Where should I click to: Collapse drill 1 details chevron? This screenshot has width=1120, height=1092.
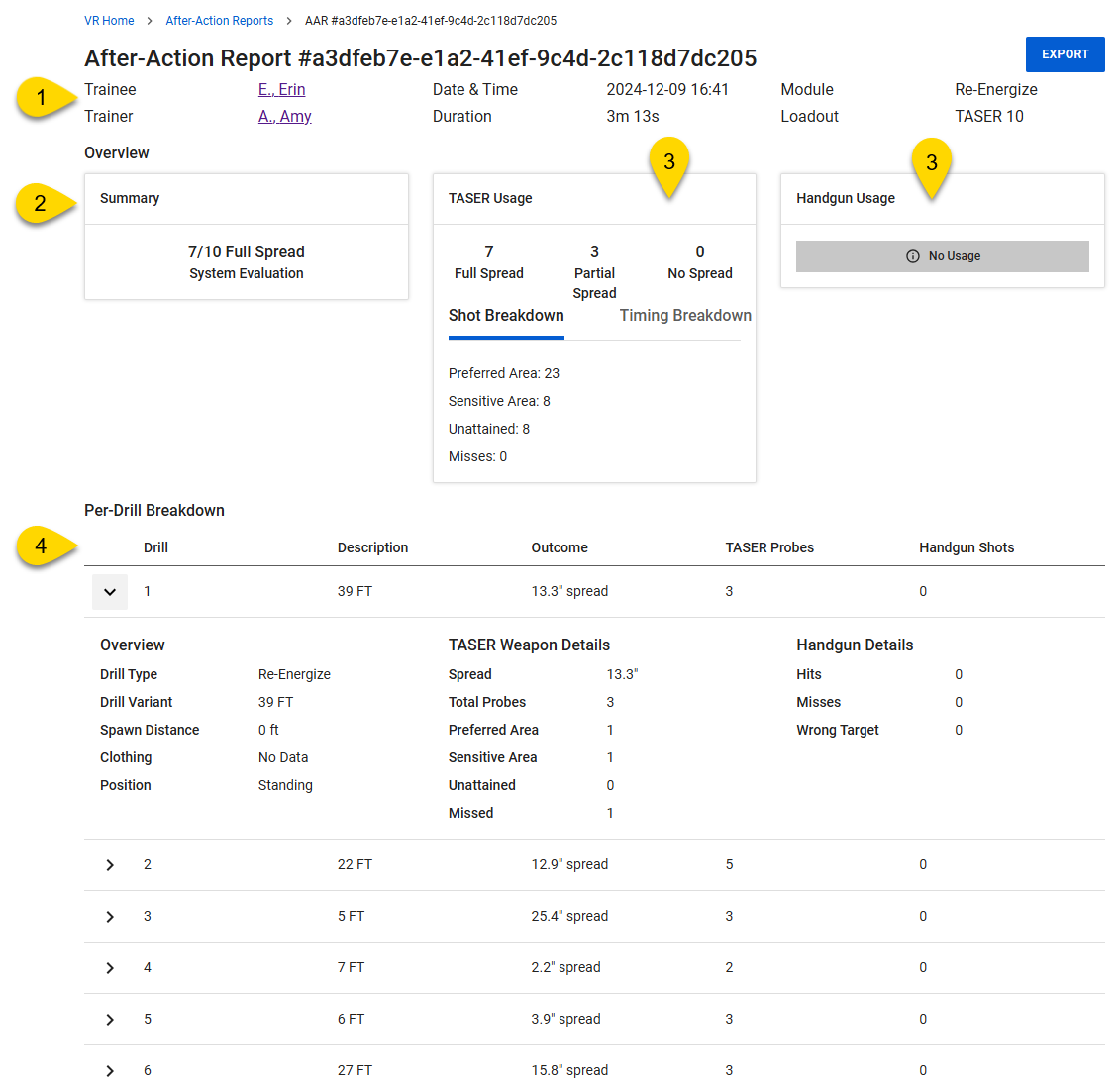coord(110,592)
